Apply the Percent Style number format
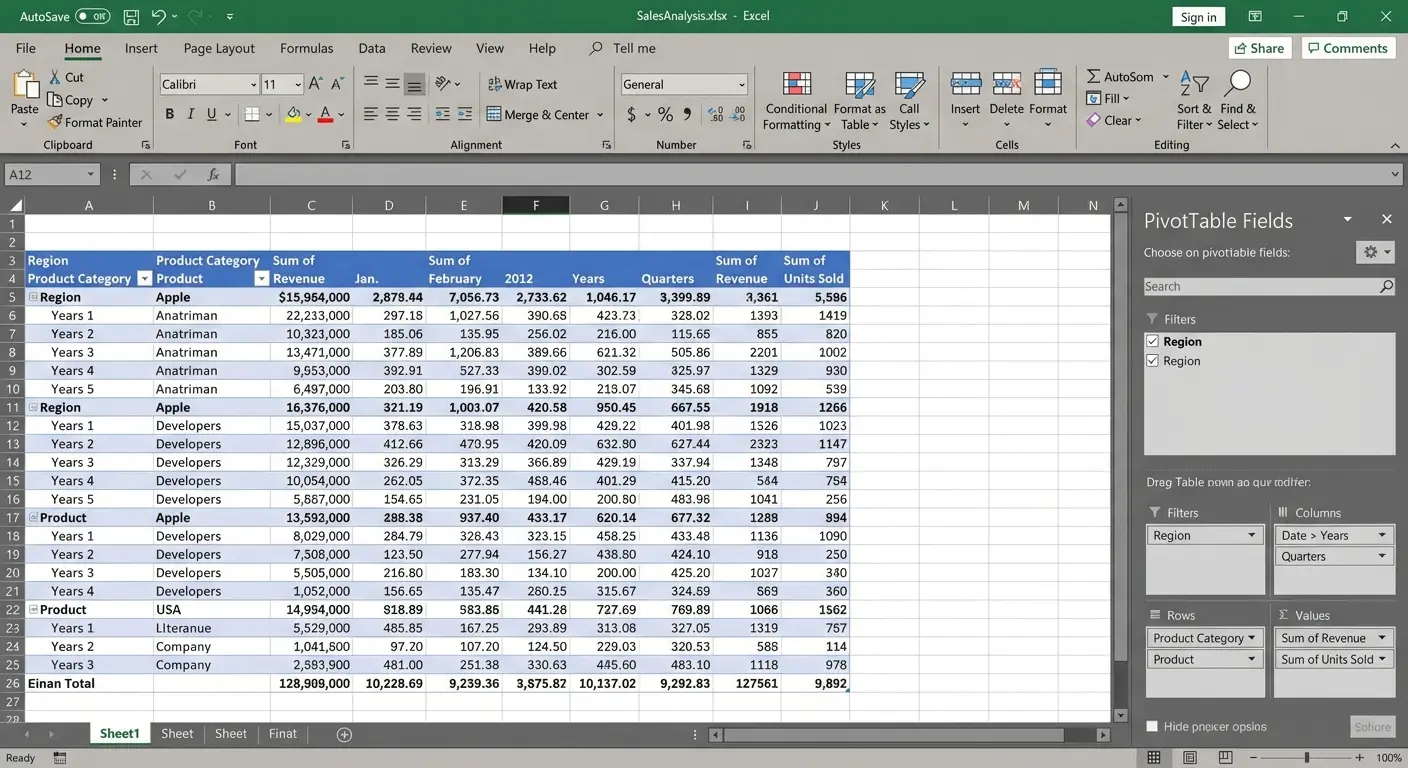Screen dimensions: 1408x768 tap(665, 114)
